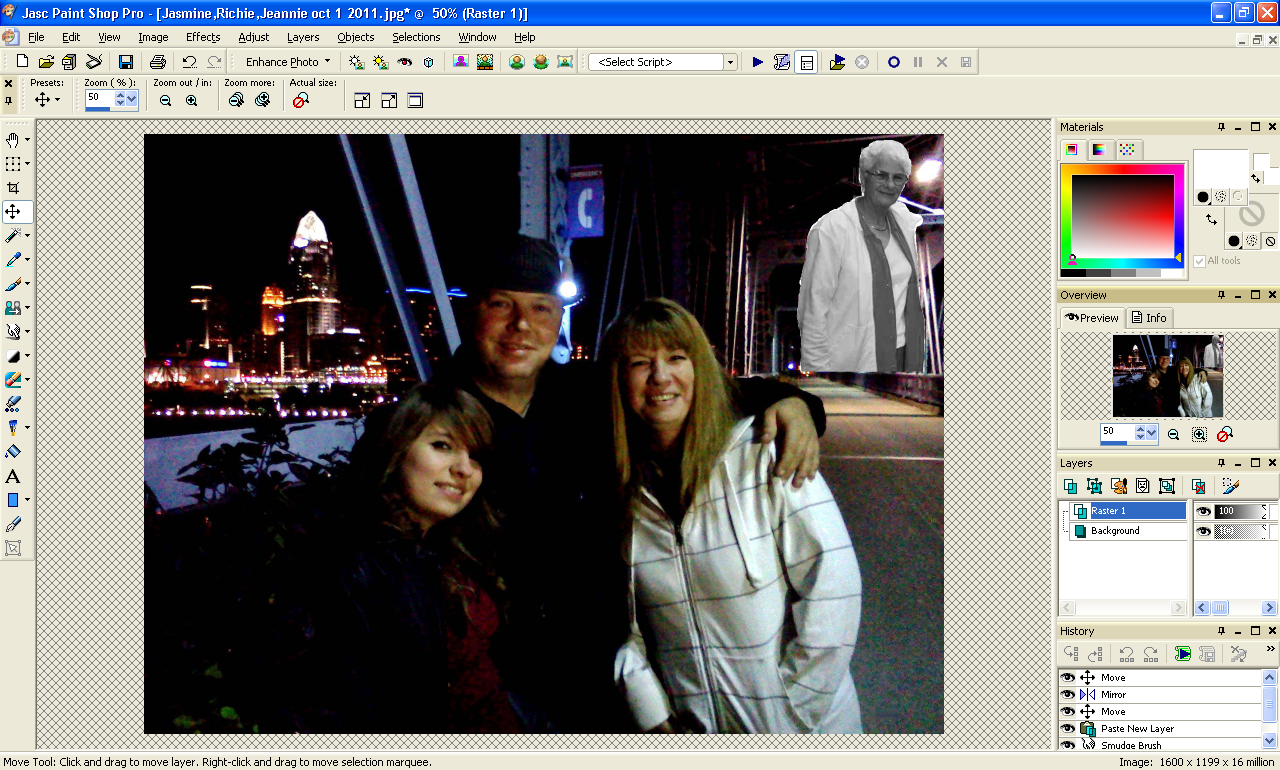Save the image with the floppy icon

pos(126,62)
